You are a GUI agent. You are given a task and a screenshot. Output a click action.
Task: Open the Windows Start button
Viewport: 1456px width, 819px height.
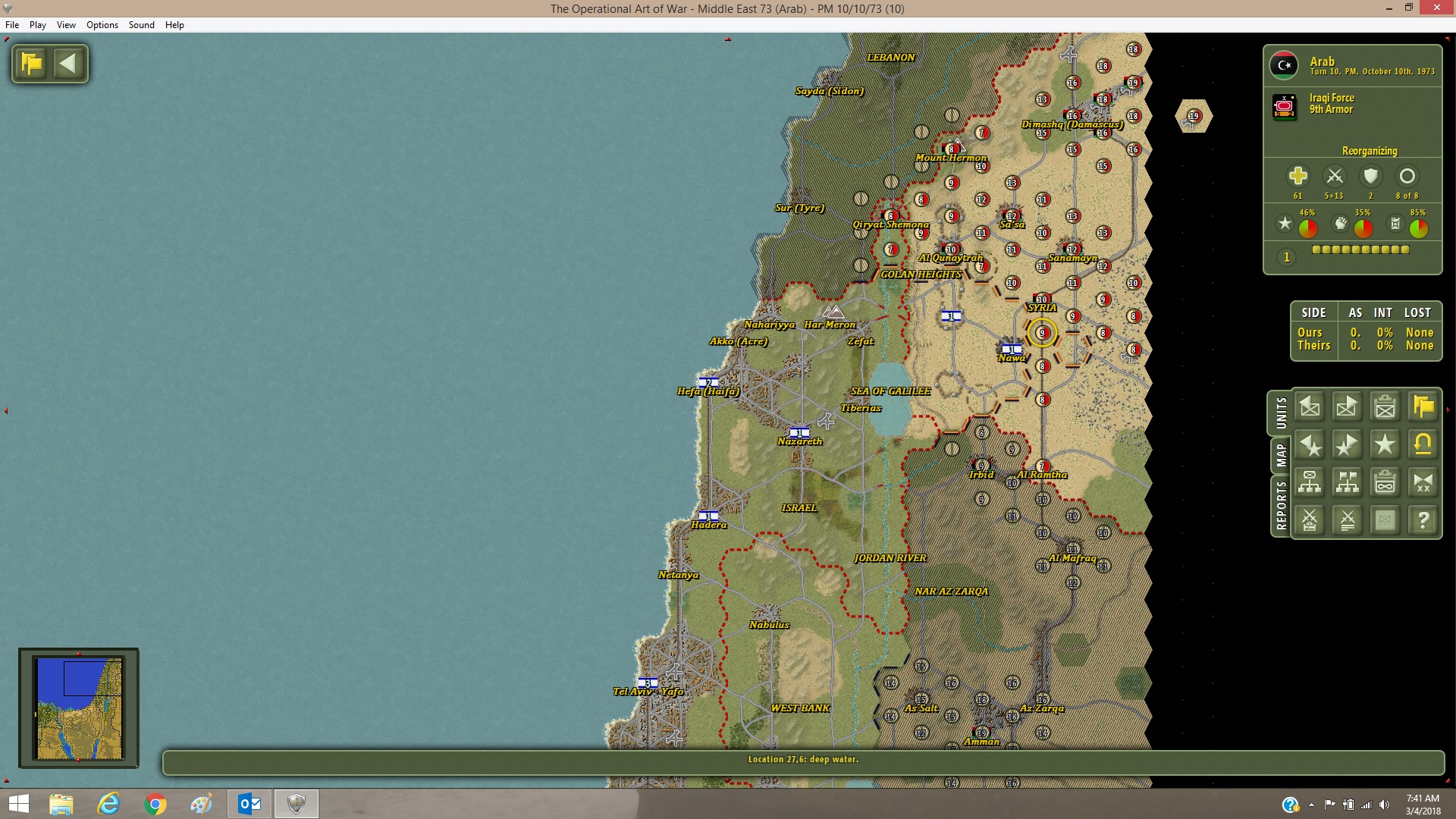pos(18,804)
